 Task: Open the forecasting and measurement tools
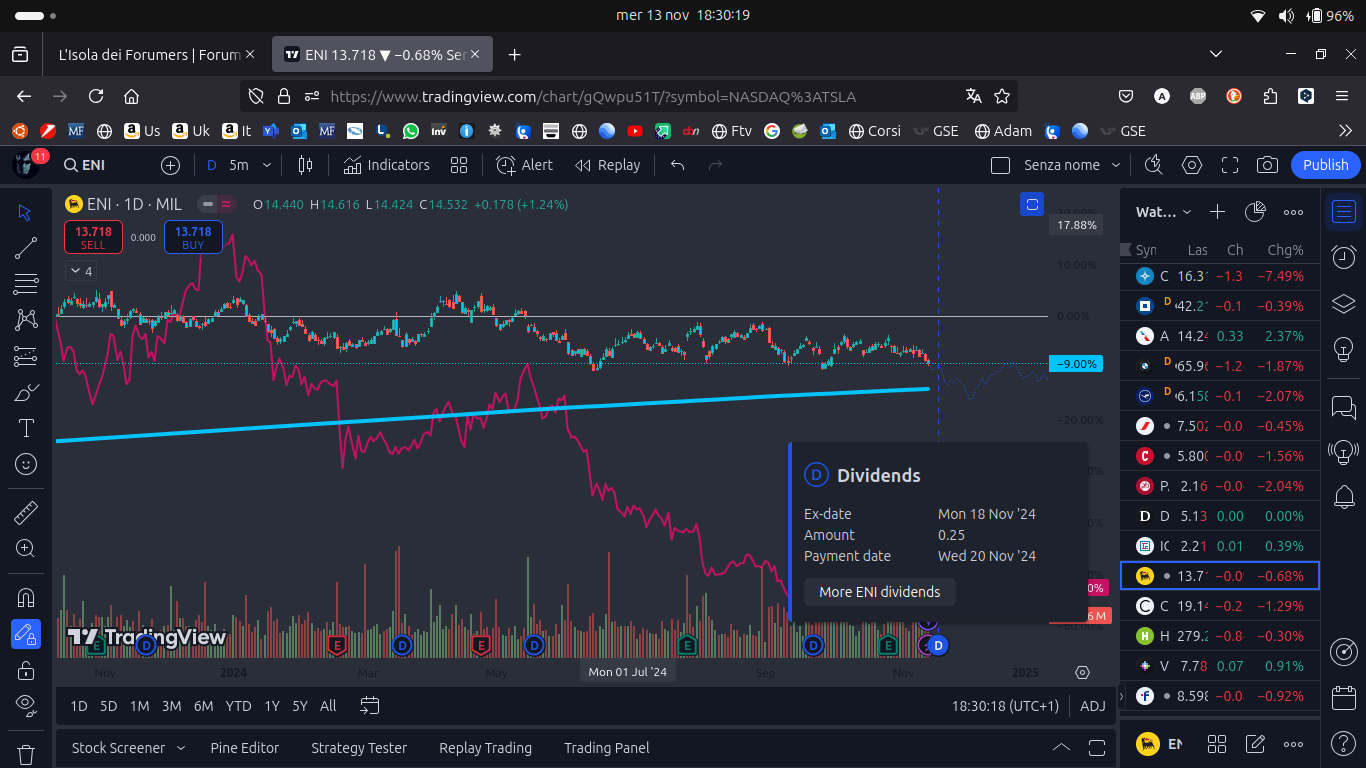coord(26,356)
